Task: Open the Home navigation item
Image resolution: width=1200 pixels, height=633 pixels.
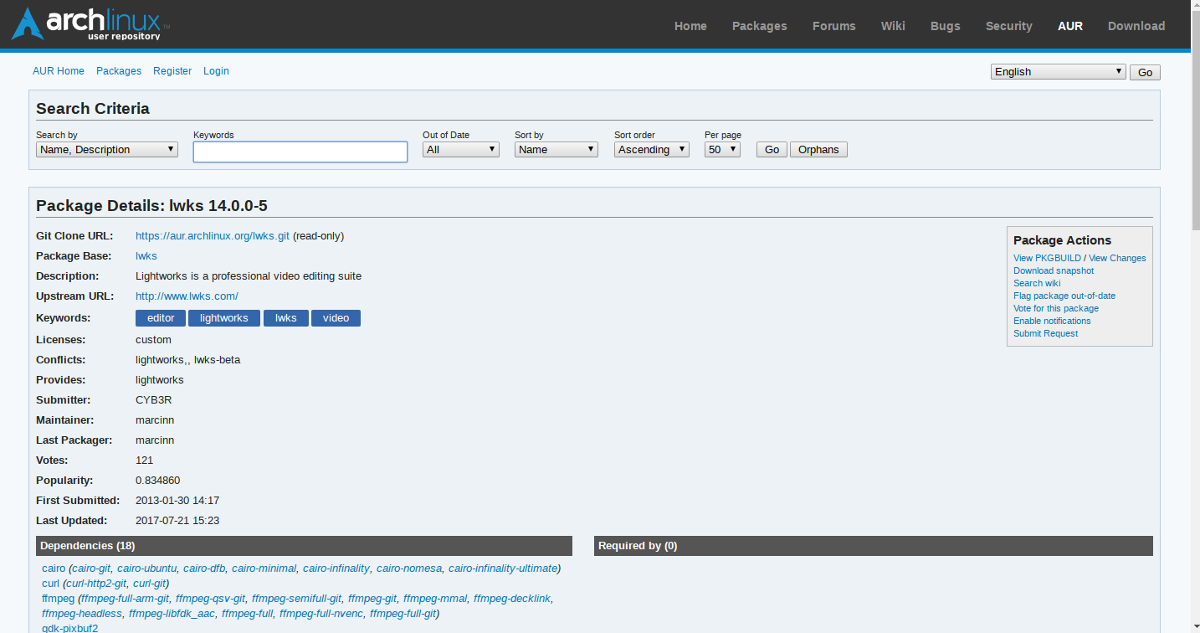Action: (690, 26)
